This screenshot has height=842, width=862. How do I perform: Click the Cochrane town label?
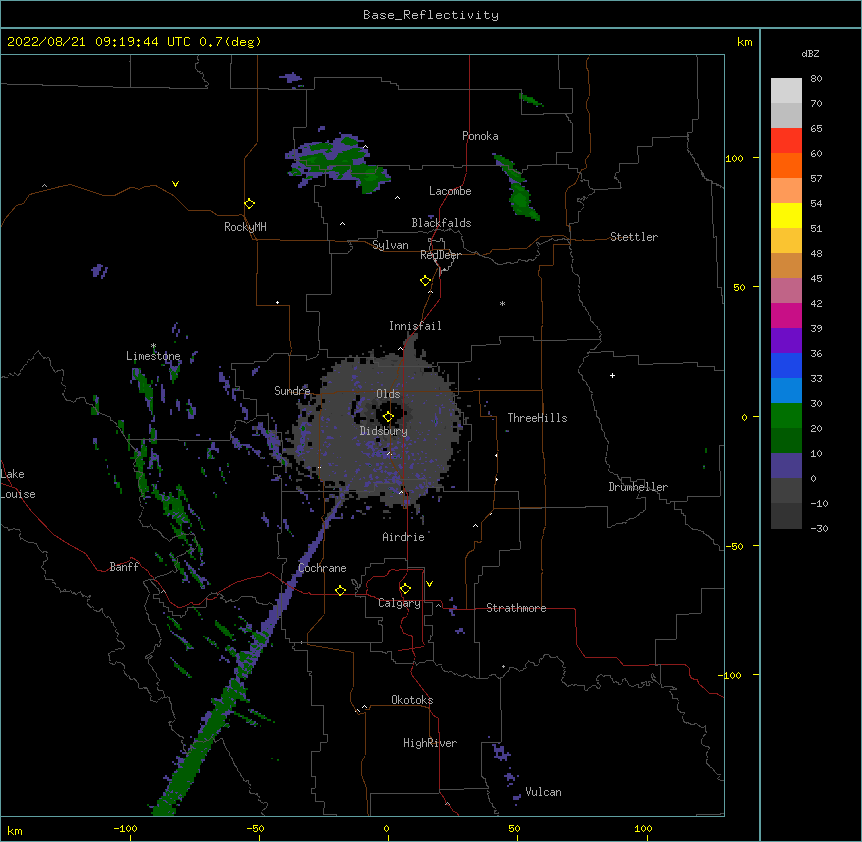point(322,568)
